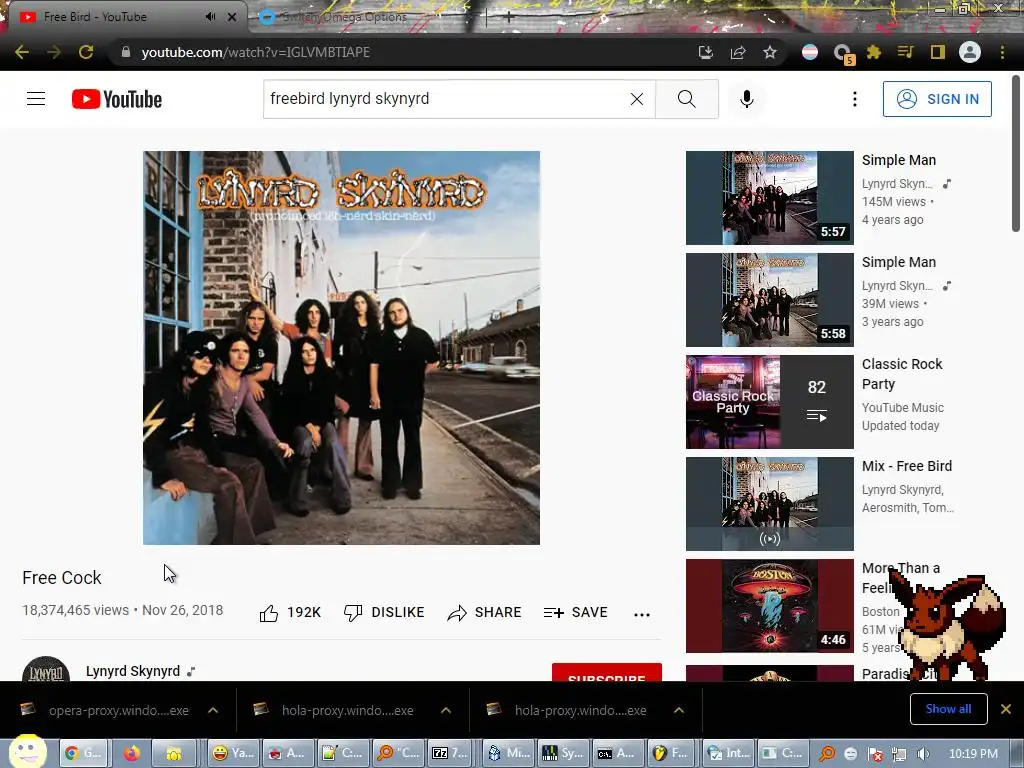Open the Chrome profile avatar

970,52
